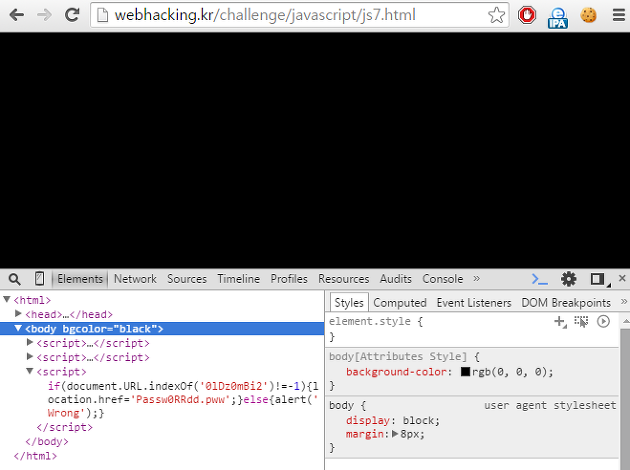
Task: Add new style rule plus icon
Action: [x=560, y=321]
